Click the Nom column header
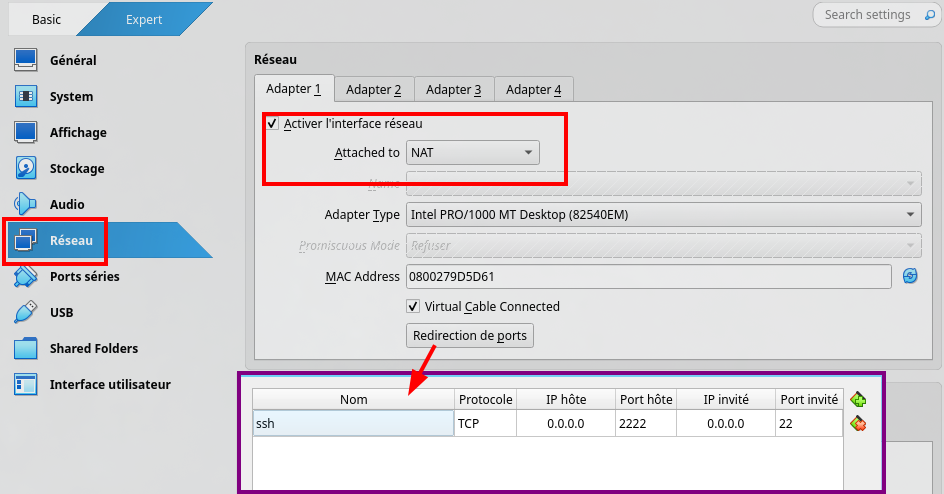The width and height of the screenshot is (944, 494). [x=353, y=400]
